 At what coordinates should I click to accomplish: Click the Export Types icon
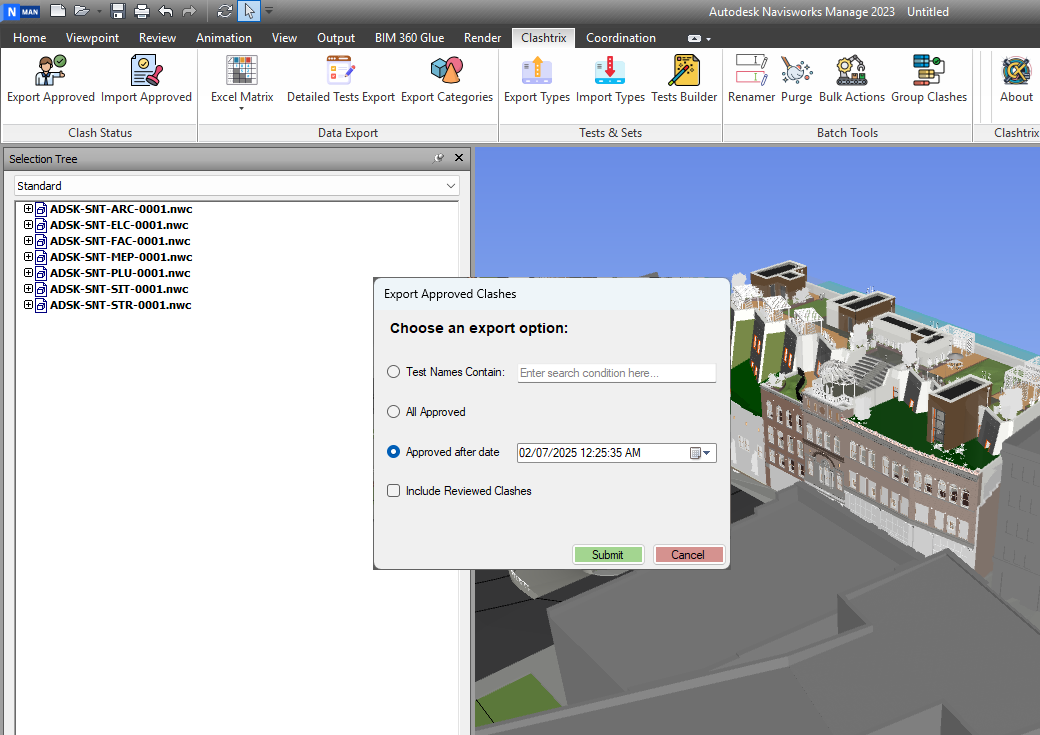click(537, 70)
